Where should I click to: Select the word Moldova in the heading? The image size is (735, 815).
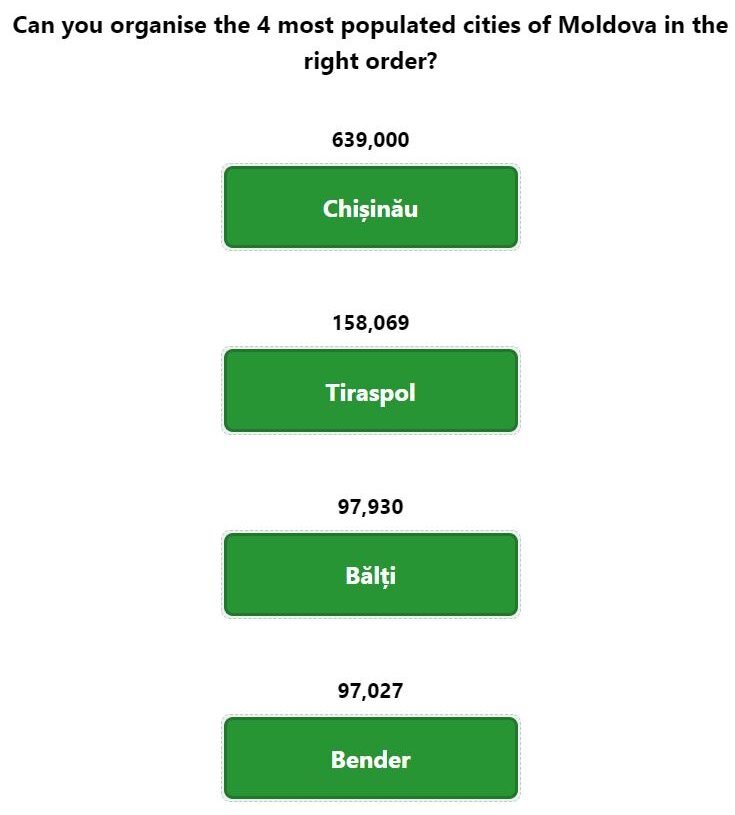click(607, 25)
